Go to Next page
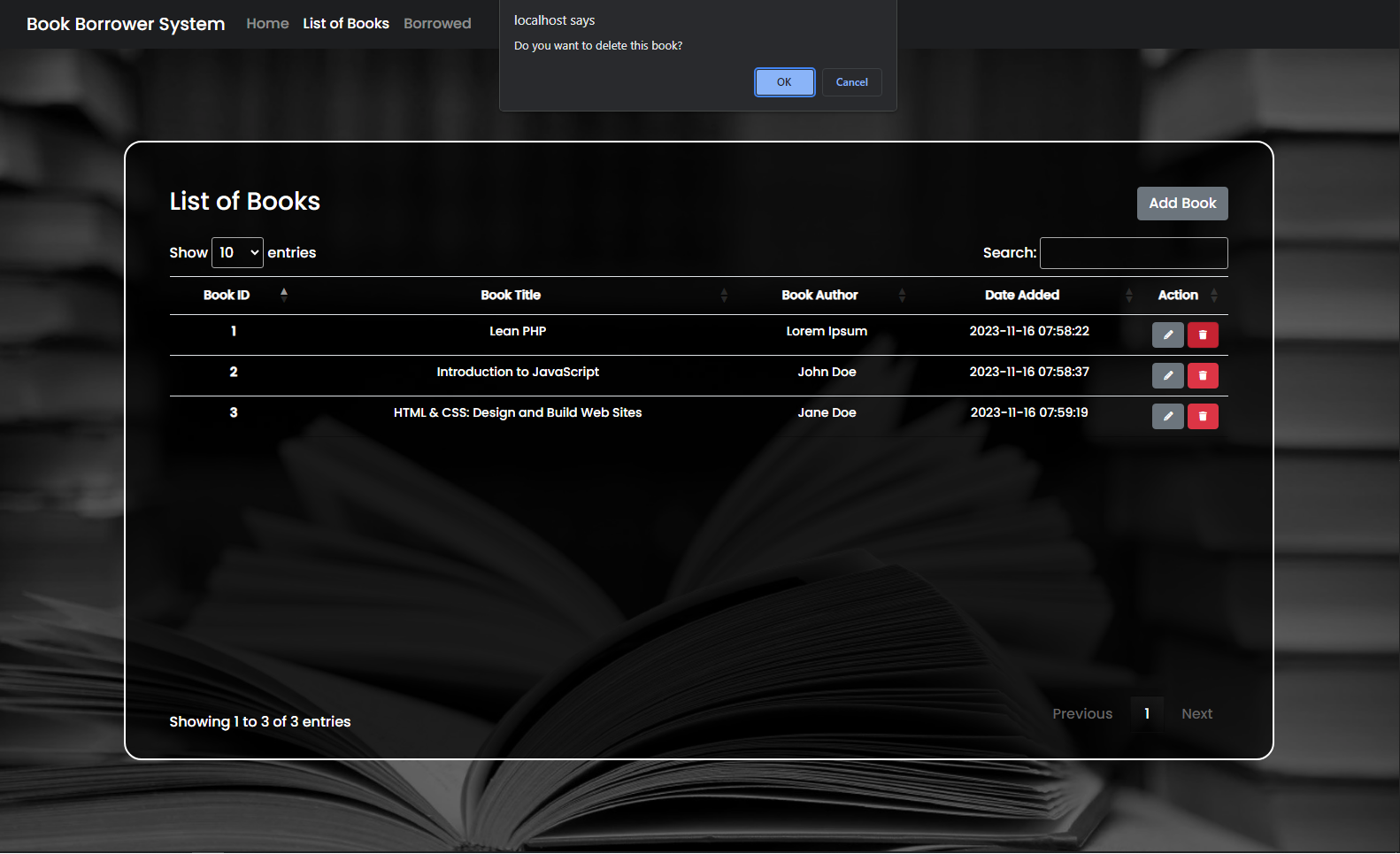Image resolution: width=1400 pixels, height=854 pixels. coord(1196,714)
